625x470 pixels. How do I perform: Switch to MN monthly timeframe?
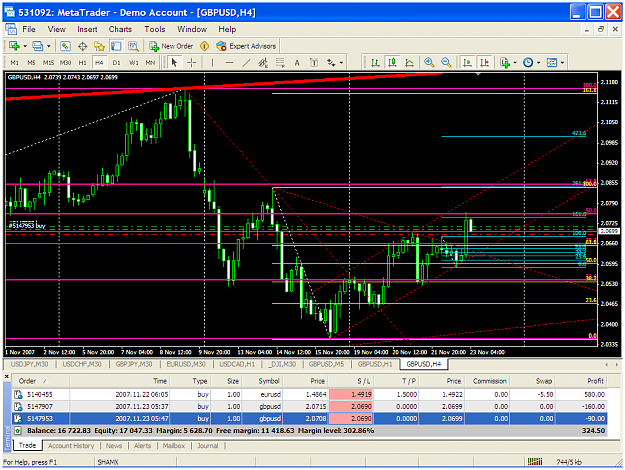[x=150, y=63]
